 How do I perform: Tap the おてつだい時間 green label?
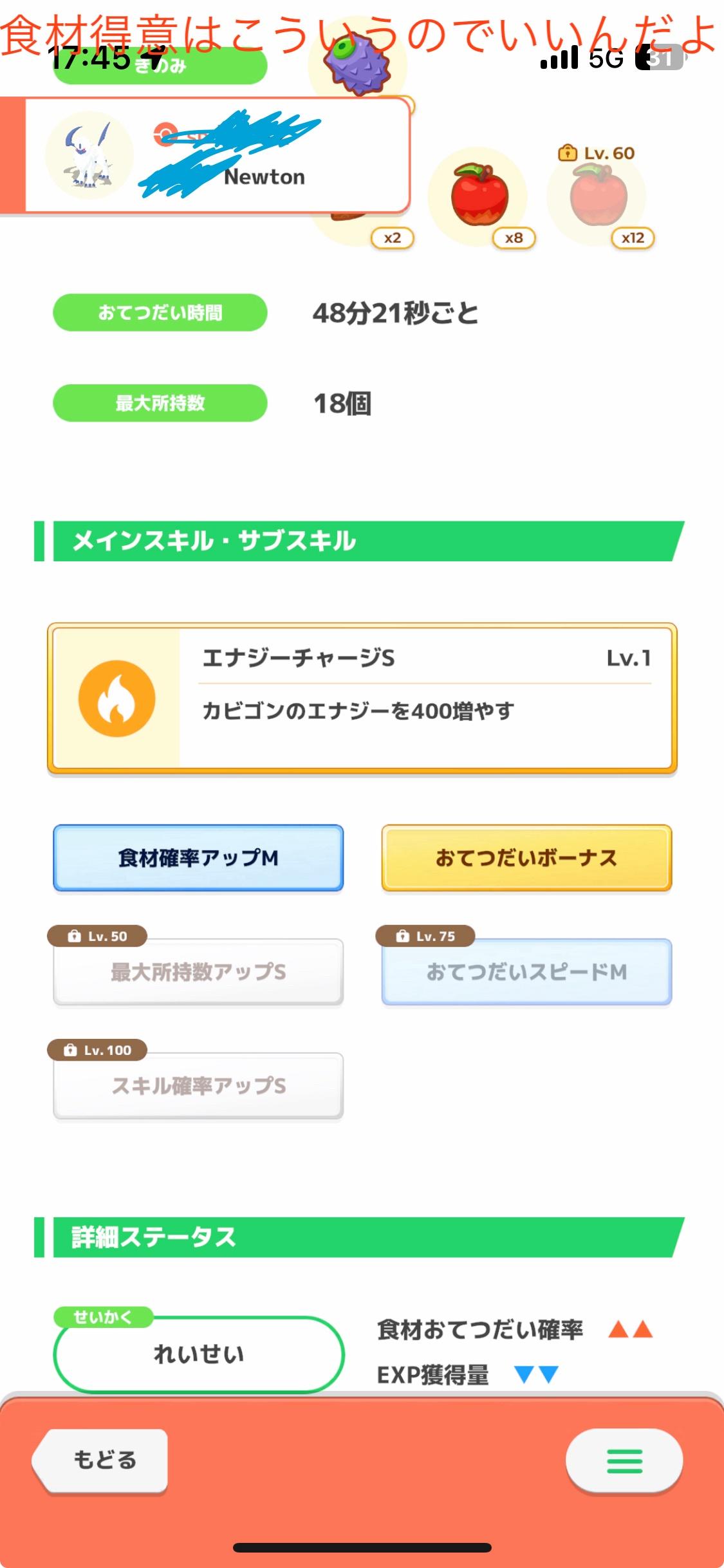[160, 313]
